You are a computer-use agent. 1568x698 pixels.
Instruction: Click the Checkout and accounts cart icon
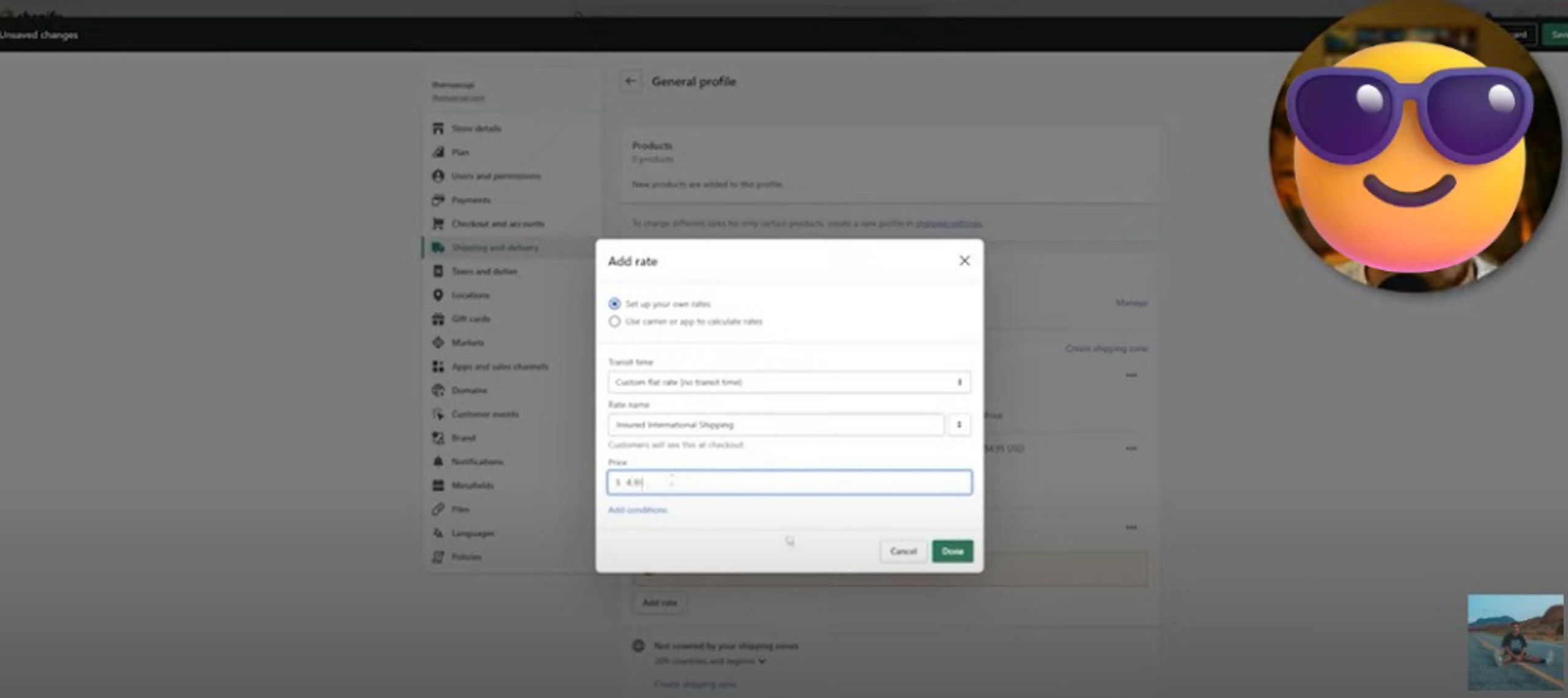pos(438,224)
